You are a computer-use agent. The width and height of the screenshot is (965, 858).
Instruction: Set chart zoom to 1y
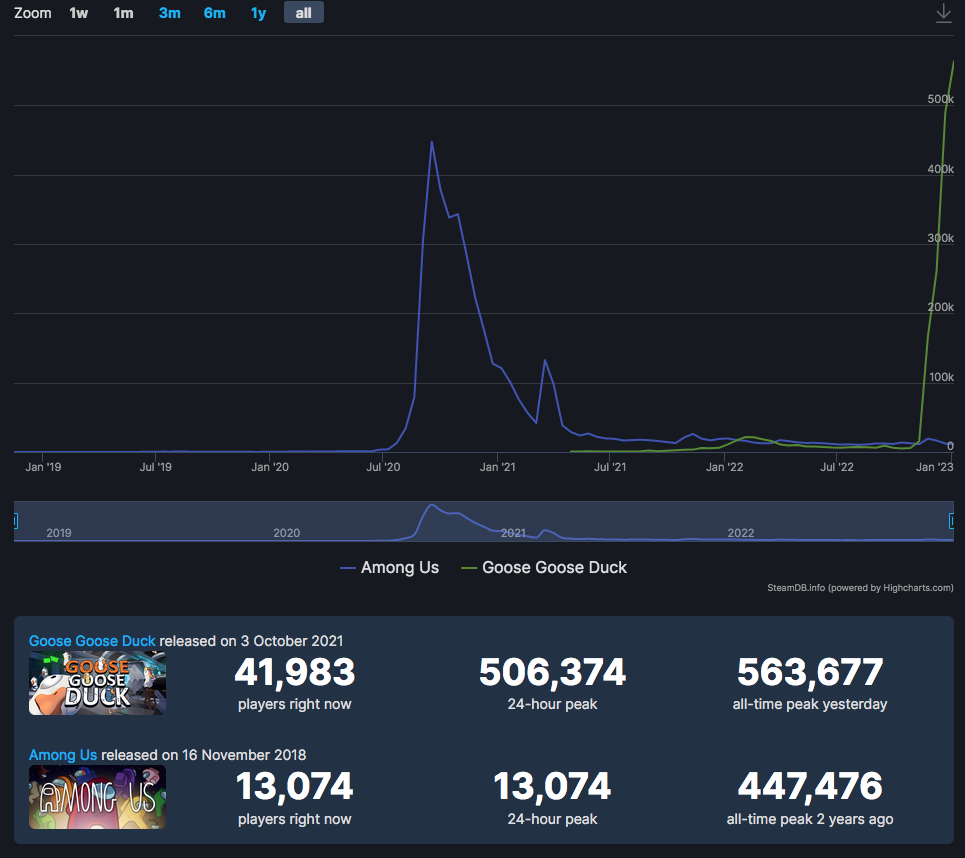point(258,13)
